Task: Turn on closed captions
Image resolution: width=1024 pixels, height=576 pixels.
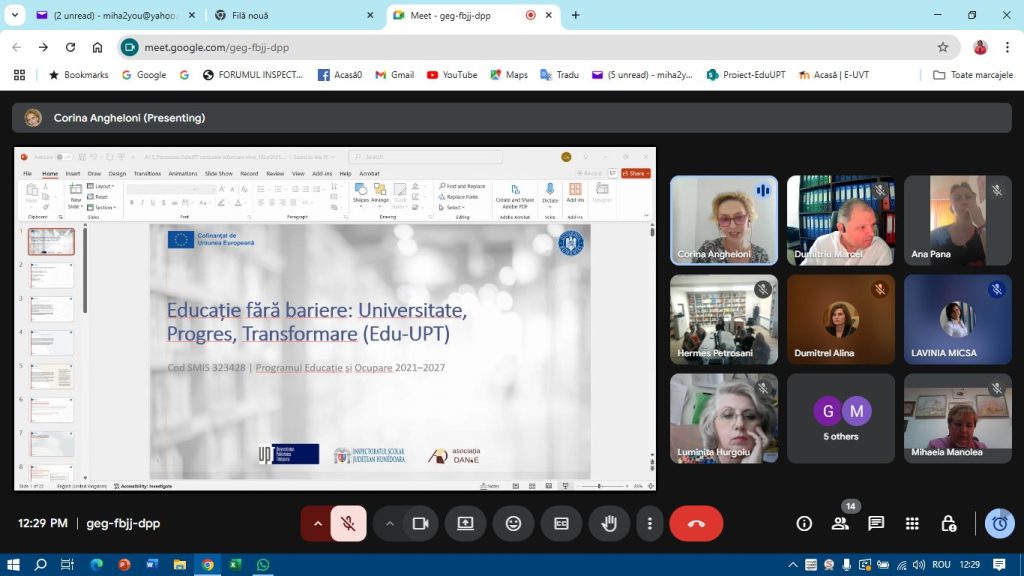Action: (561, 523)
